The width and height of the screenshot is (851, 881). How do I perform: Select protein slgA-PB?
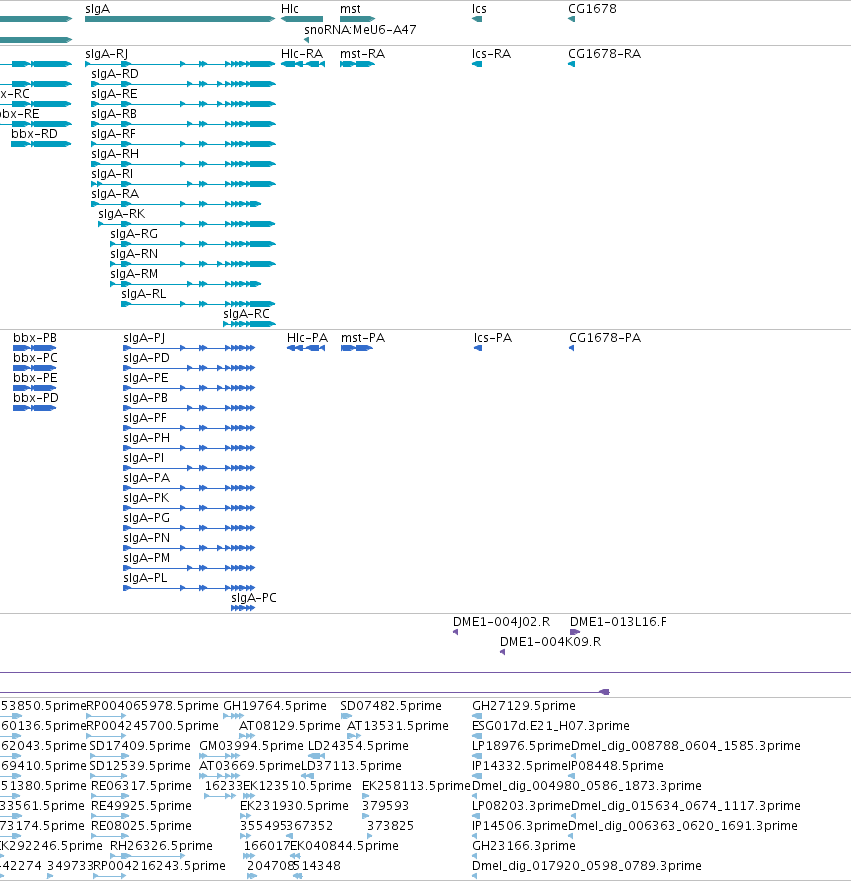[189, 408]
